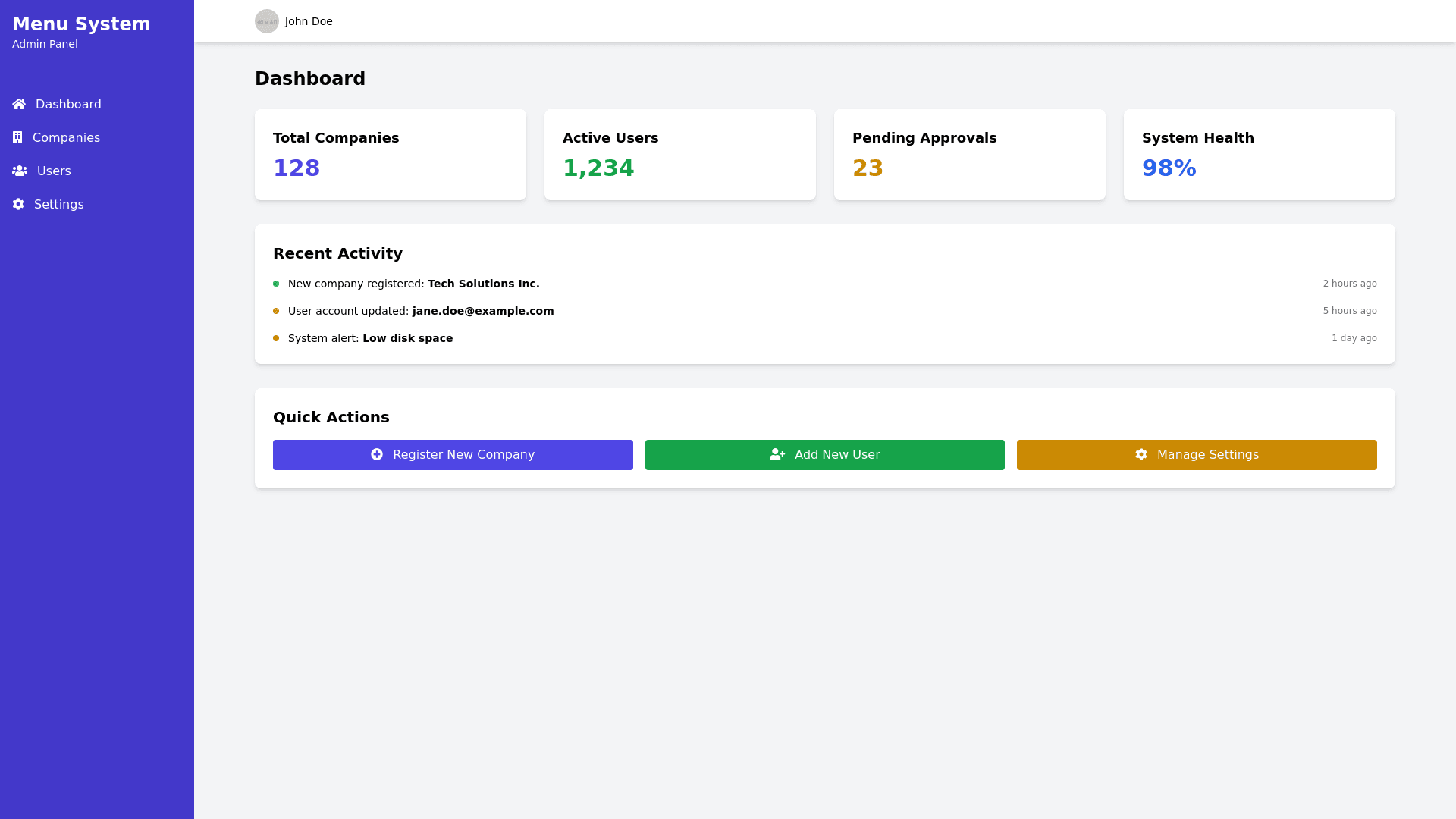Image resolution: width=1456 pixels, height=819 pixels.
Task: Select the Total Companies stat card
Action: coord(391,155)
